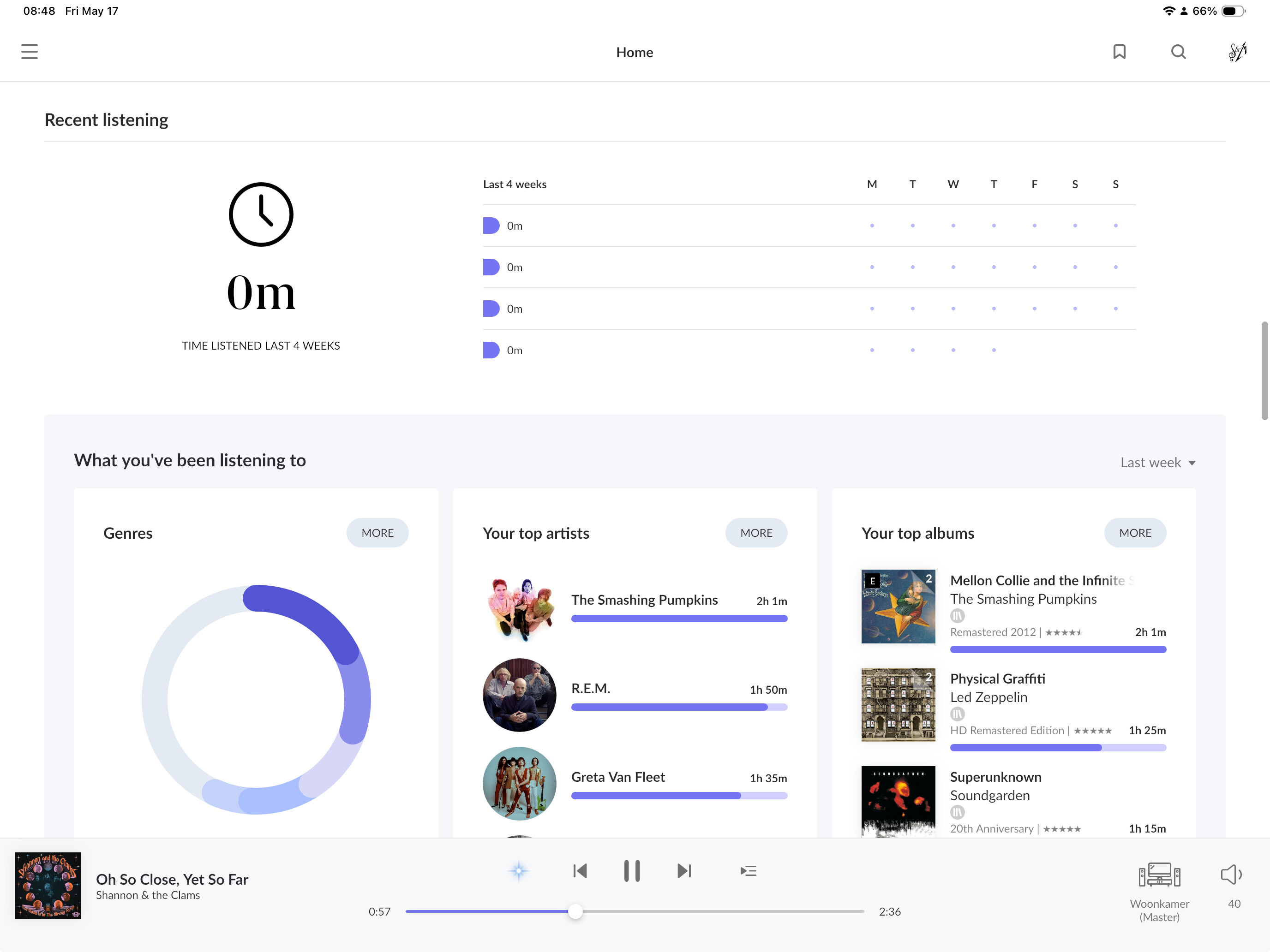Open the now playing album art thumbnail
This screenshot has height=952, width=1270.
point(48,886)
